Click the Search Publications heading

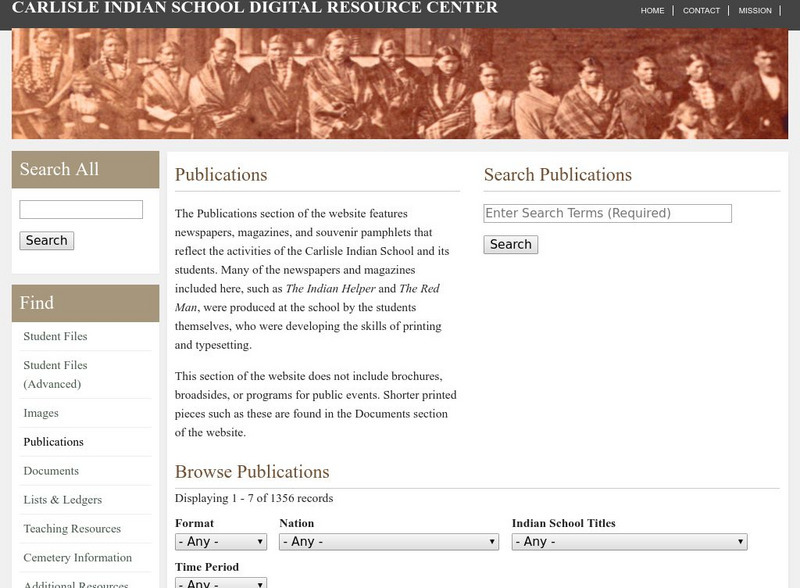click(x=558, y=175)
